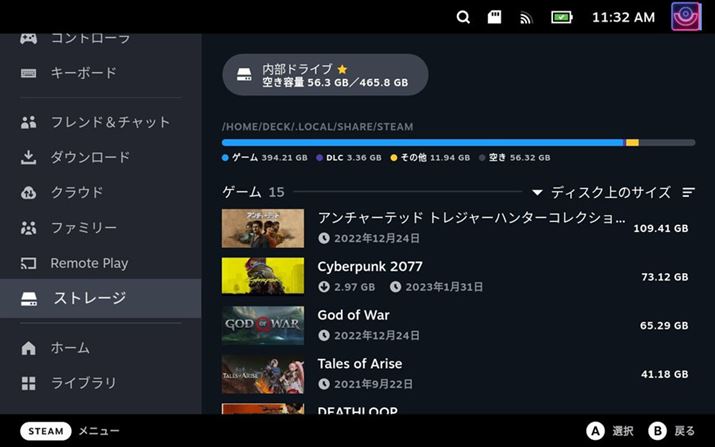Click Cyberpunk's clock icon by 2023年1月31日
Screen dimensions: 715x447
[x=395, y=287]
